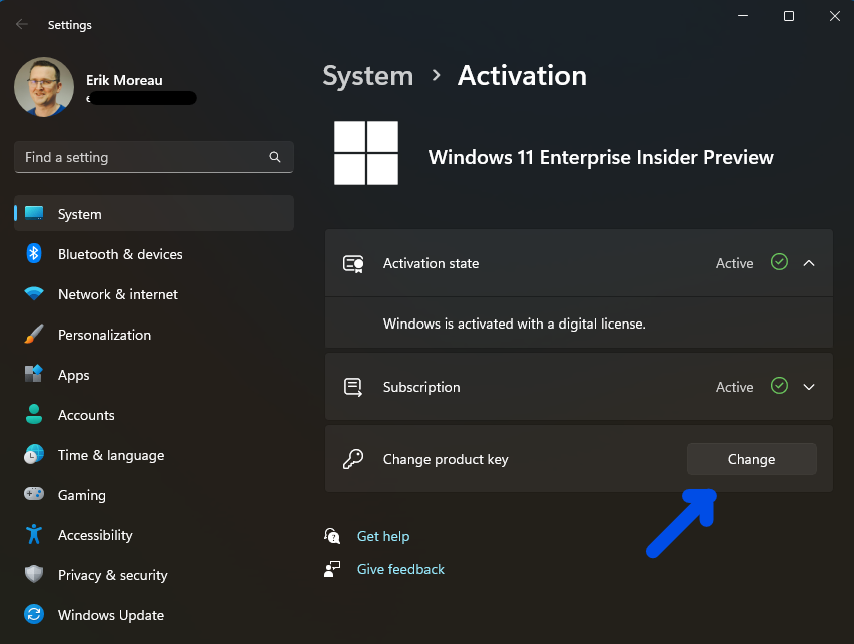Click the Time & language globe icon
This screenshot has width=854, height=644.
34,455
